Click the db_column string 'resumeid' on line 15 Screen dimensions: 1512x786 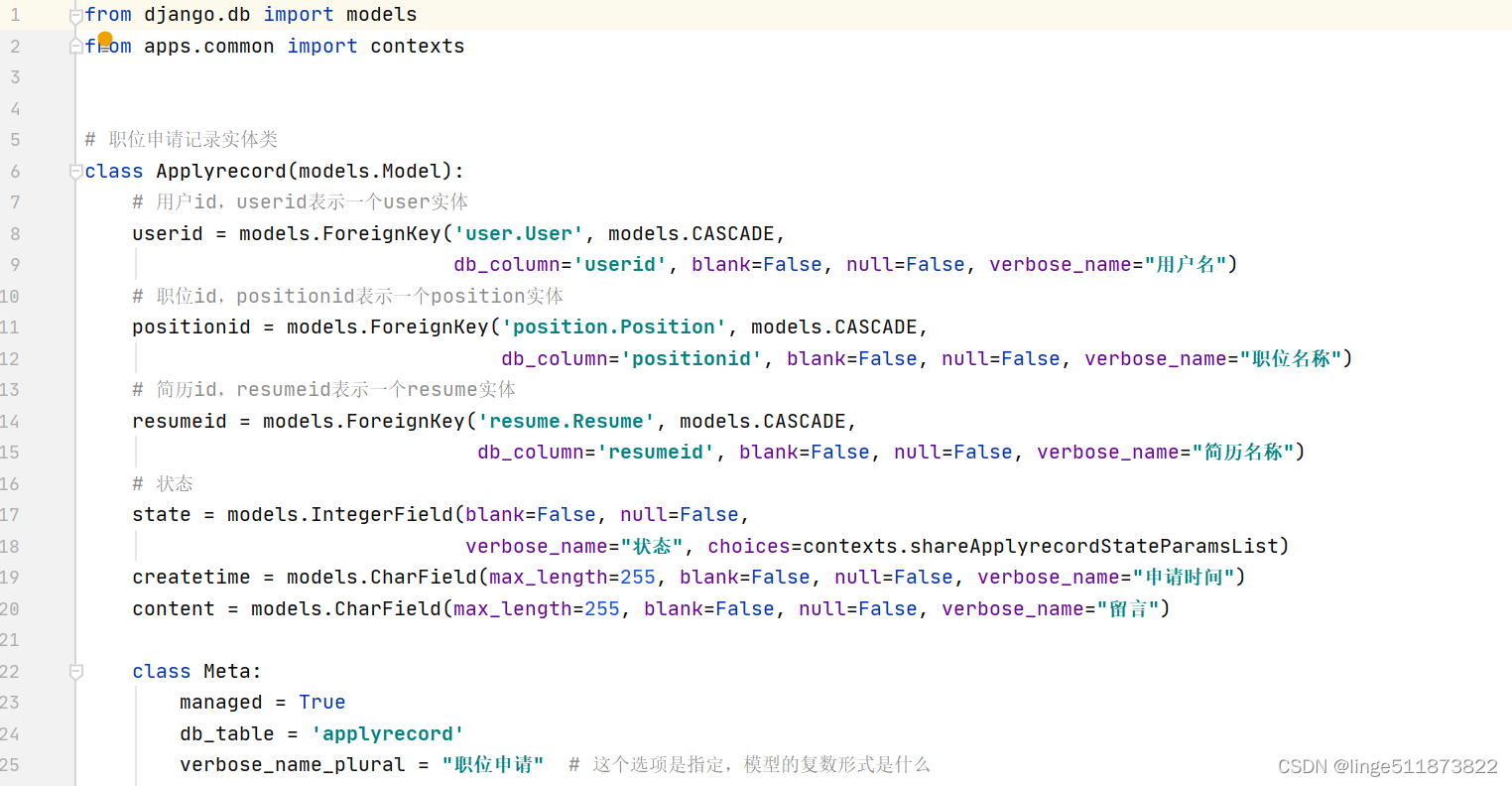(x=657, y=453)
